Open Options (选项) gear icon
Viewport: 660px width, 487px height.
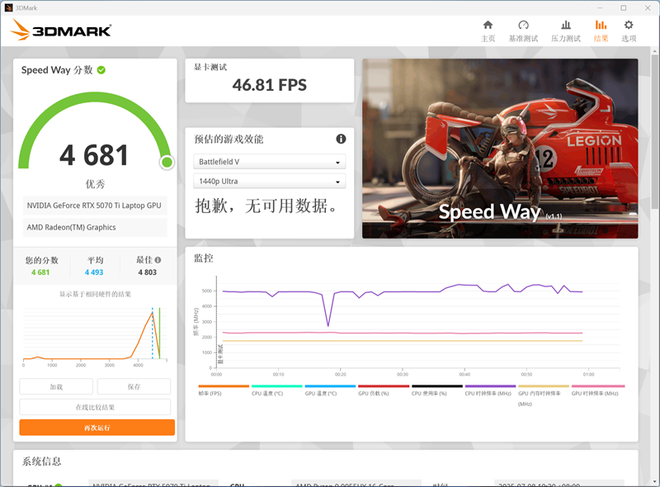click(629, 30)
